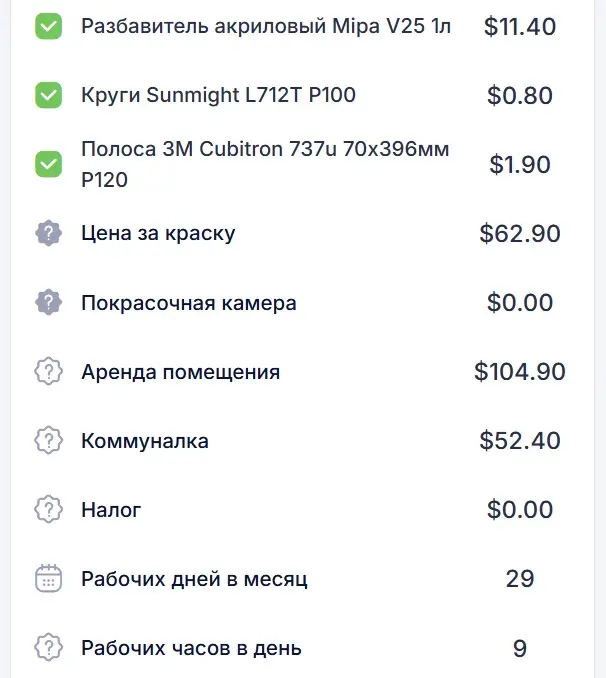Viewport: 606px width, 678px height.
Task: Click the $62.90 paint price value
Action: click(519, 234)
